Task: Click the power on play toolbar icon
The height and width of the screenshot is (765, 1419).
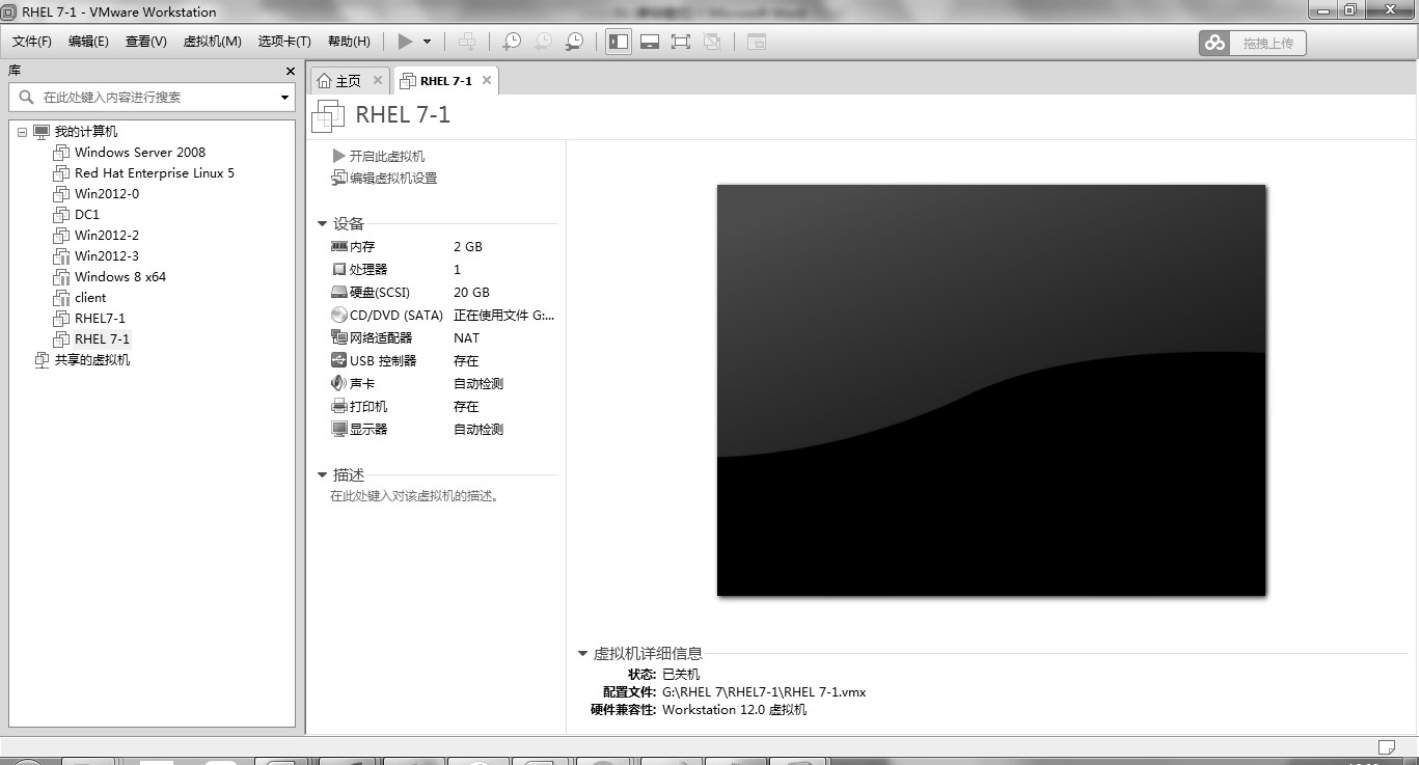Action: click(405, 41)
